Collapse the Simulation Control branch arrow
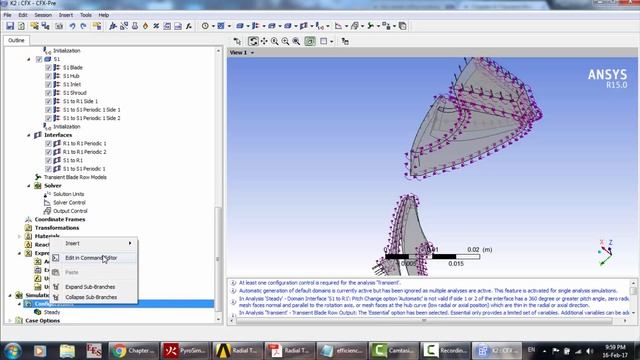Image resolution: width=640 pixels, height=360 pixels. click(x=10, y=295)
